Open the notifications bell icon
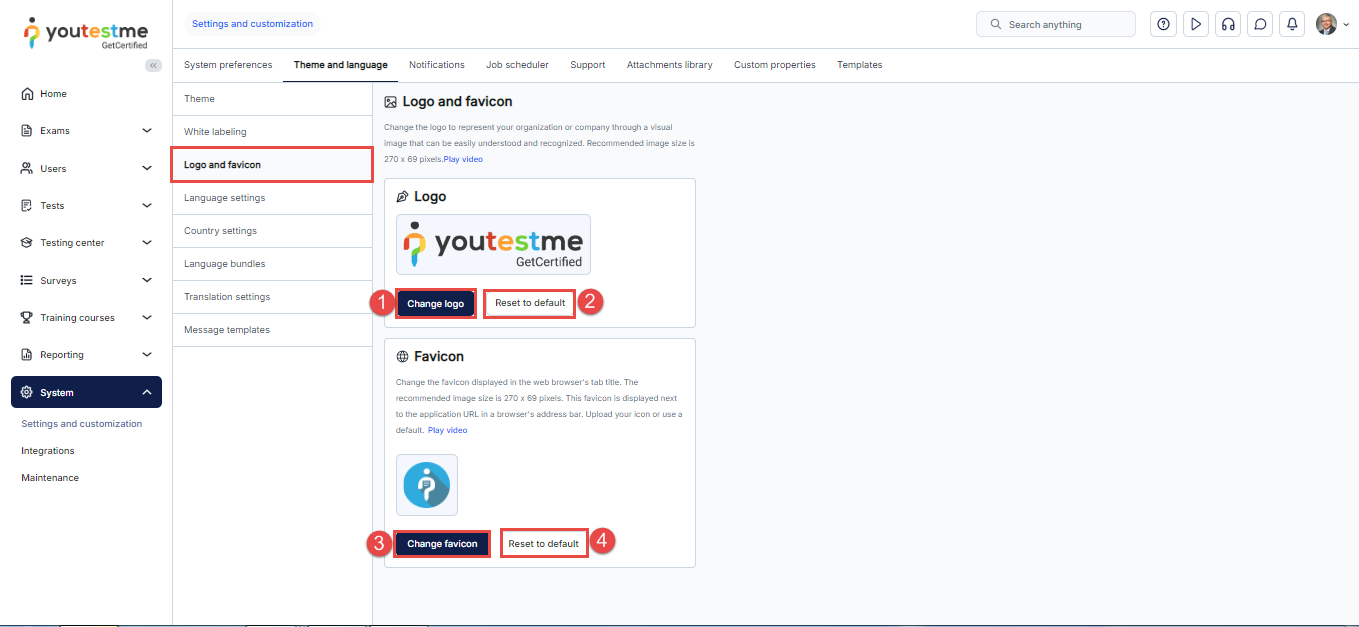The height and width of the screenshot is (627, 1359). coord(1292,24)
